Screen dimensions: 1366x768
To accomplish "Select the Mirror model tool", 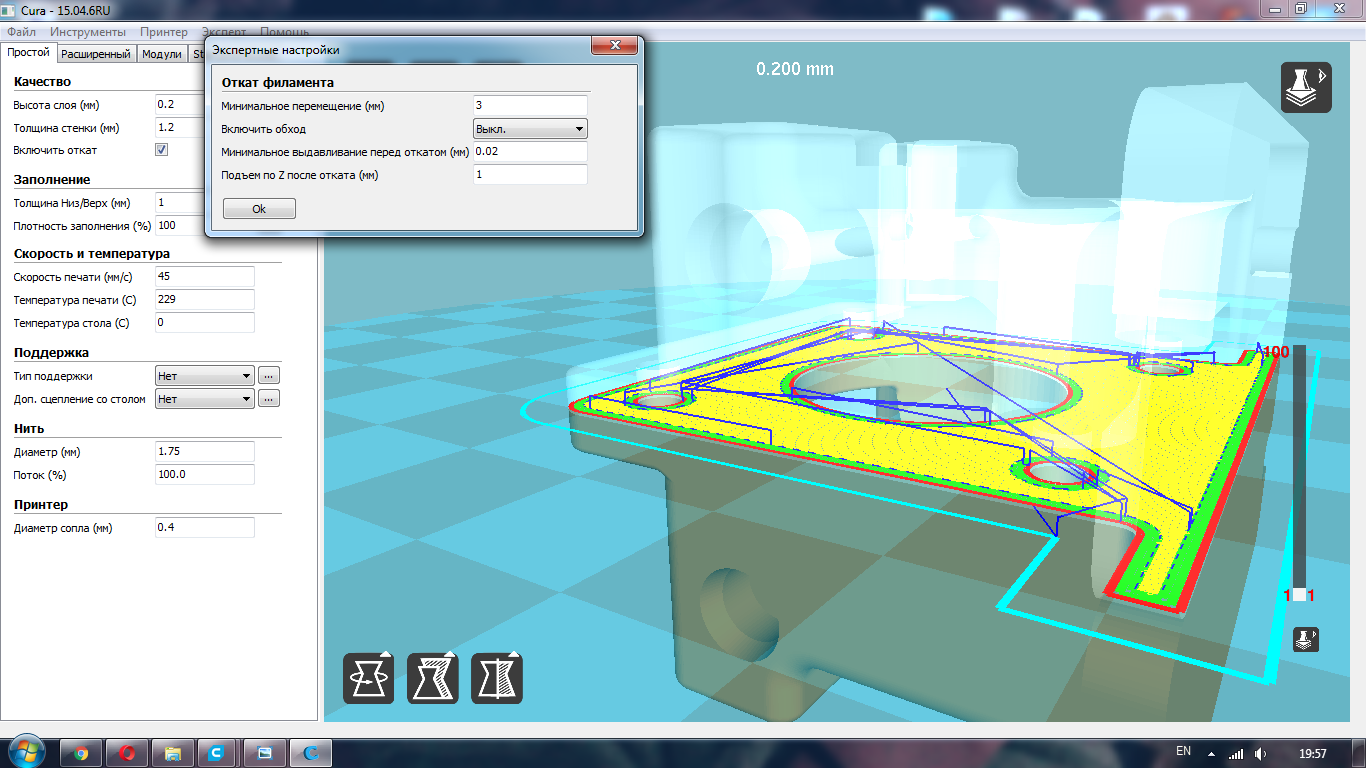I will pyautogui.click(x=496, y=679).
